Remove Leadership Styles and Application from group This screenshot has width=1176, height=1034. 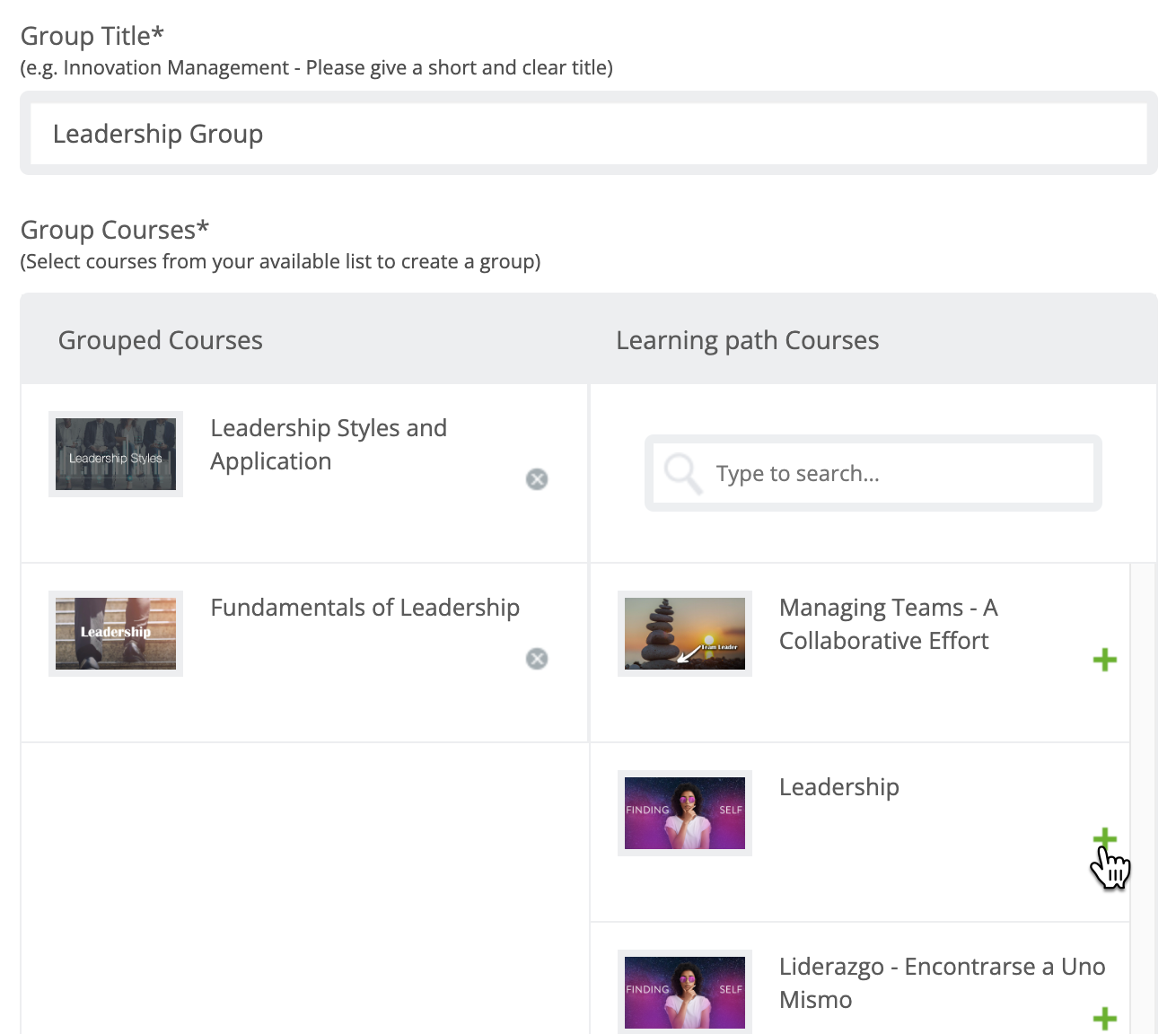click(x=537, y=479)
